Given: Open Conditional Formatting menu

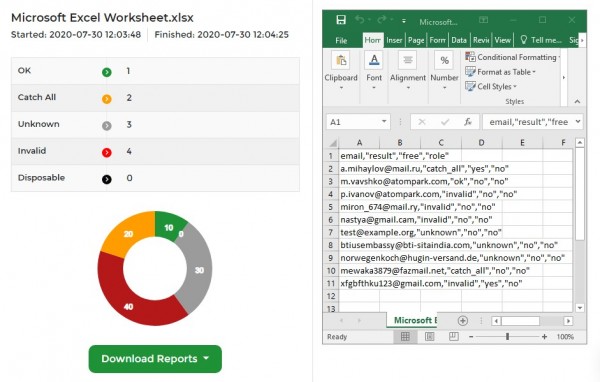Looking at the screenshot, I should click(512, 57).
